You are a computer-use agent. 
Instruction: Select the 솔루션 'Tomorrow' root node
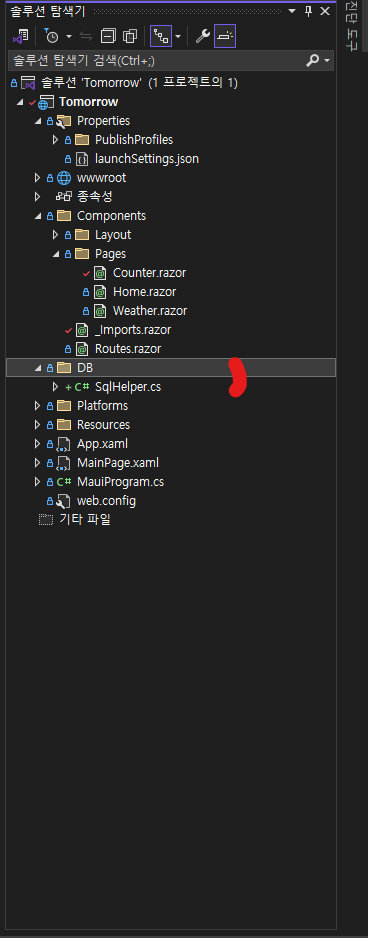139,83
